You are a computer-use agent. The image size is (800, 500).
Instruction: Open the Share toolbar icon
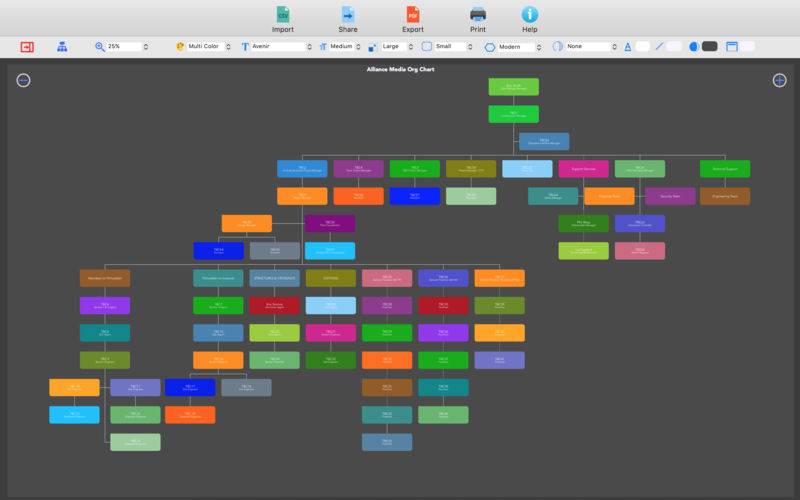347,14
